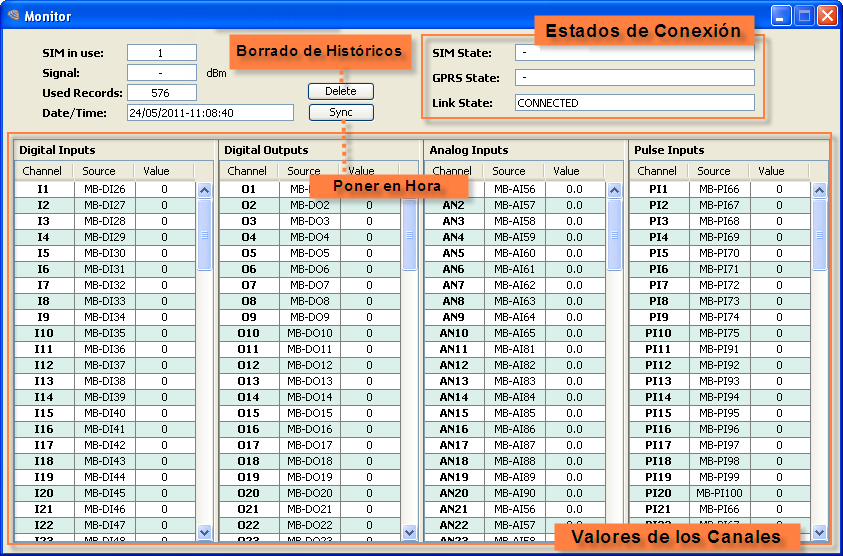Click the Monitor window title icon
The image size is (843, 556).
pos(14,16)
